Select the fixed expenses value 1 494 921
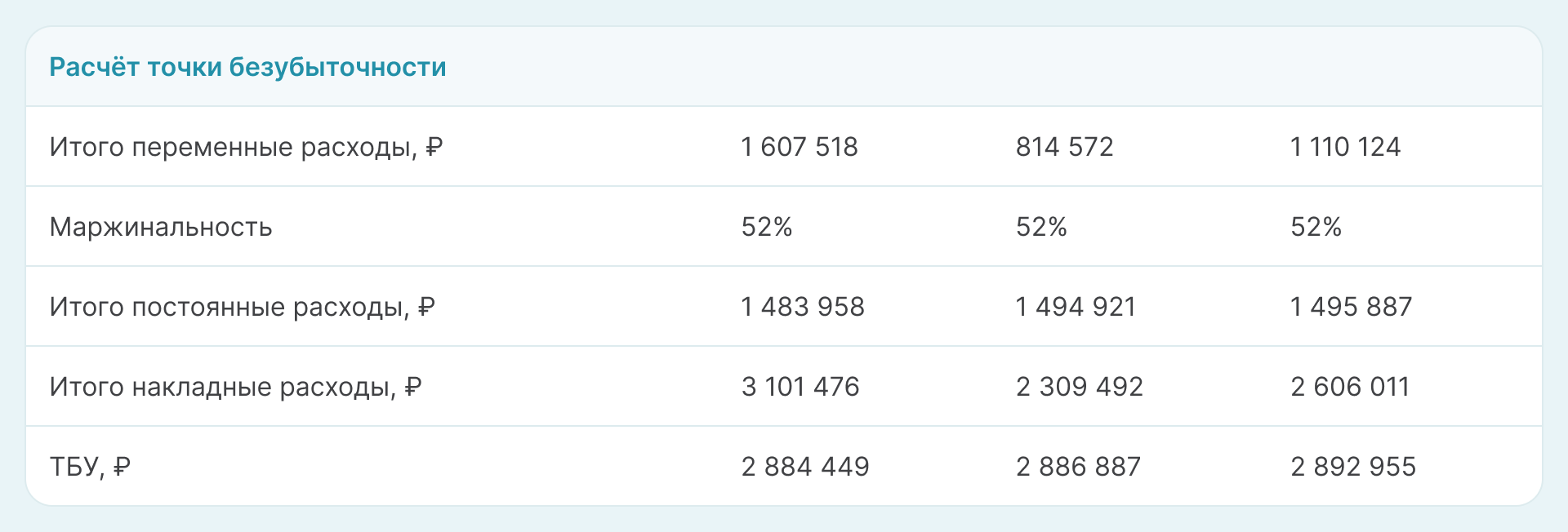The image size is (1568, 532). pos(1076,307)
